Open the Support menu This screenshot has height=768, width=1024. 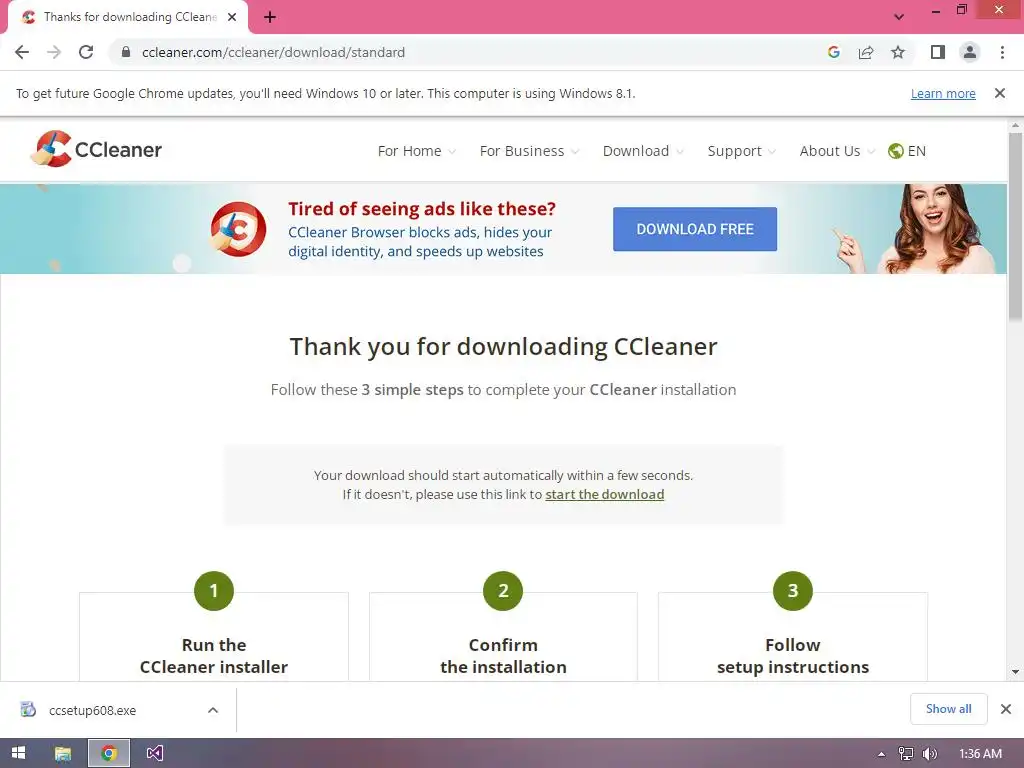(741, 151)
